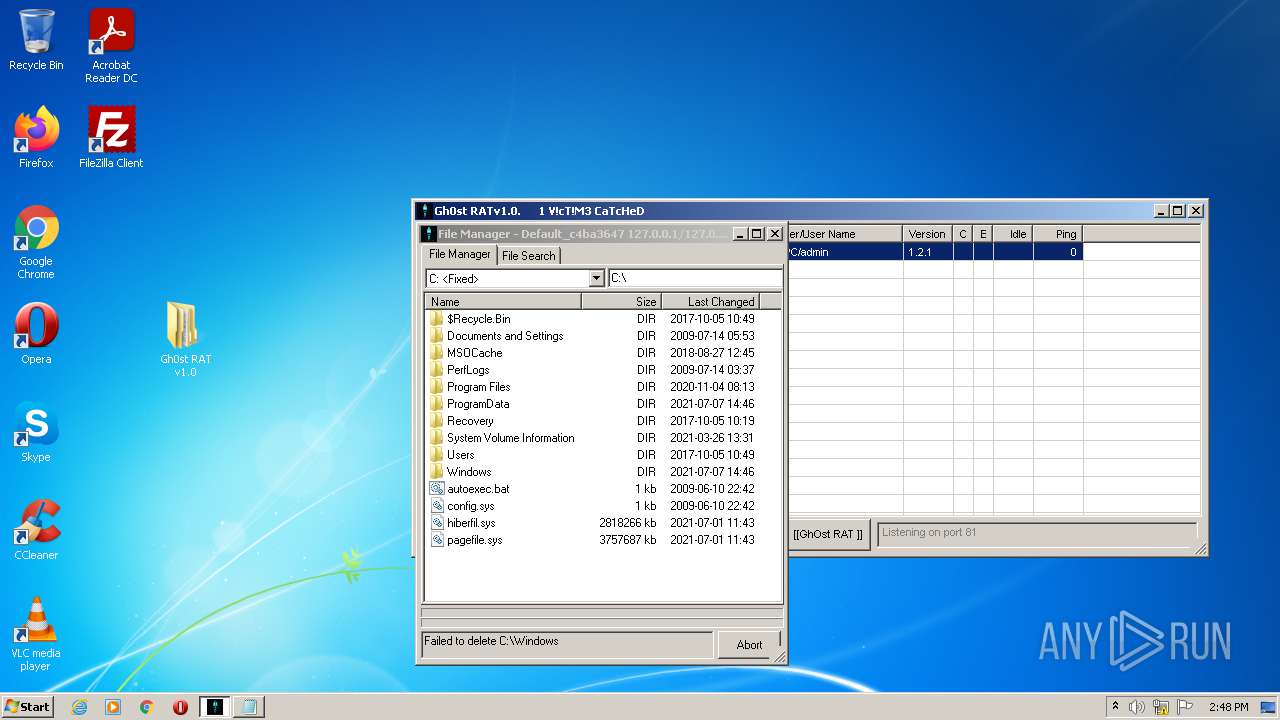Open the Skype desktop shortcut
The width and height of the screenshot is (1280, 720).
(36, 432)
